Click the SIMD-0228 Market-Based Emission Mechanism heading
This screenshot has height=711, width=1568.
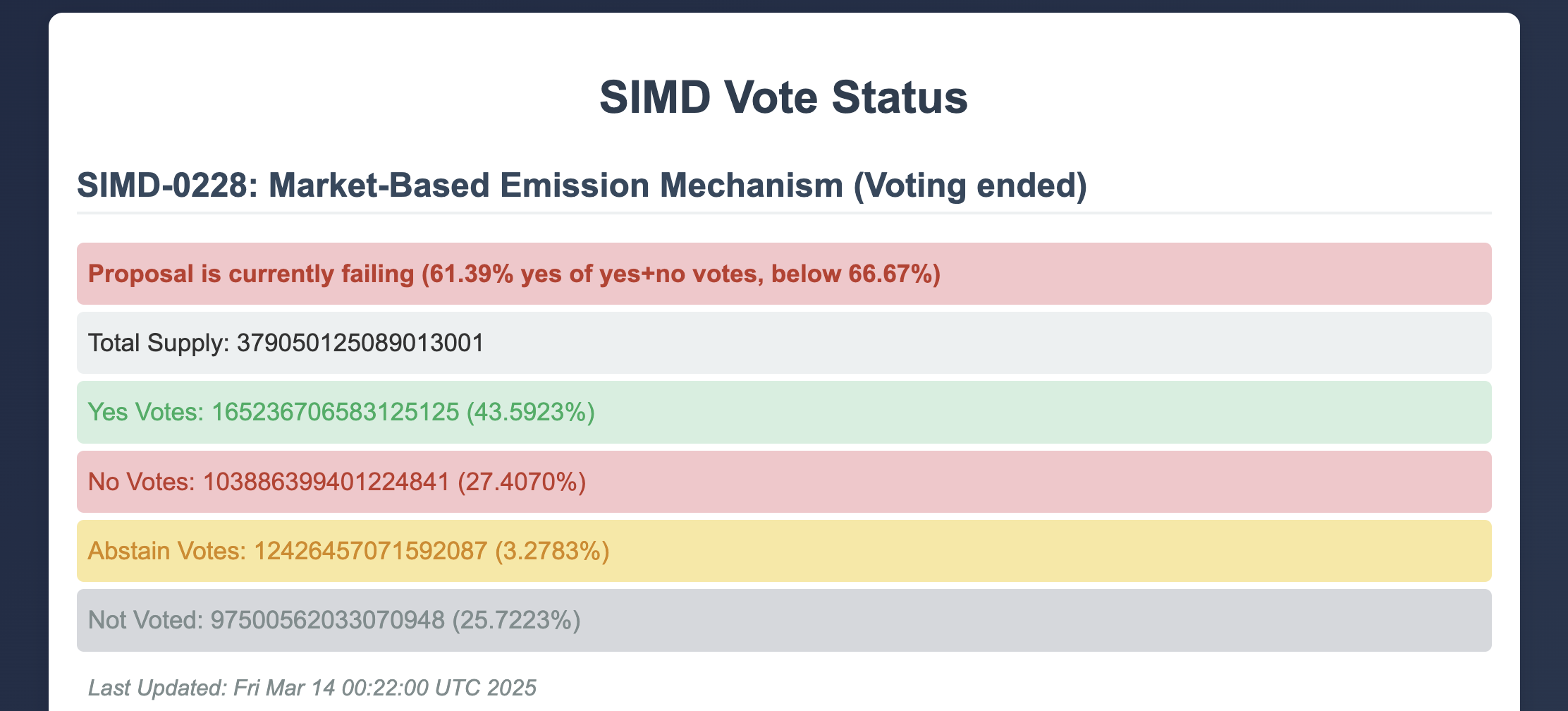460,186
